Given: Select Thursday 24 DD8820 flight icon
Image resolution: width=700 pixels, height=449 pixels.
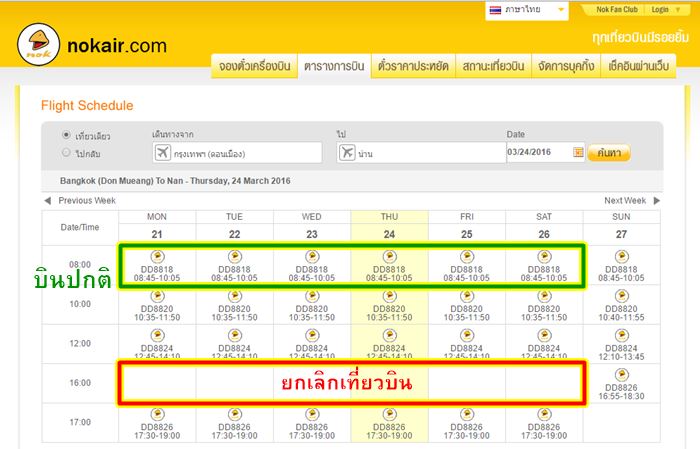Looking at the screenshot, I should click(x=389, y=296).
